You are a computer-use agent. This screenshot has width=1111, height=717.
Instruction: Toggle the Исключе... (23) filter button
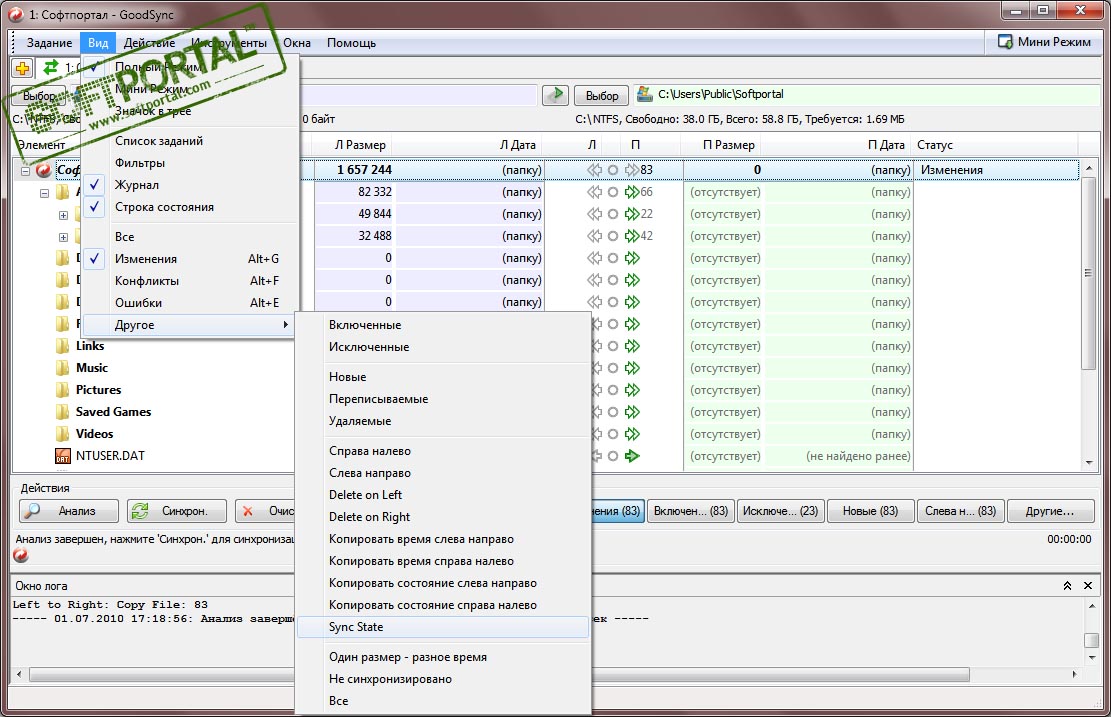coord(780,511)
